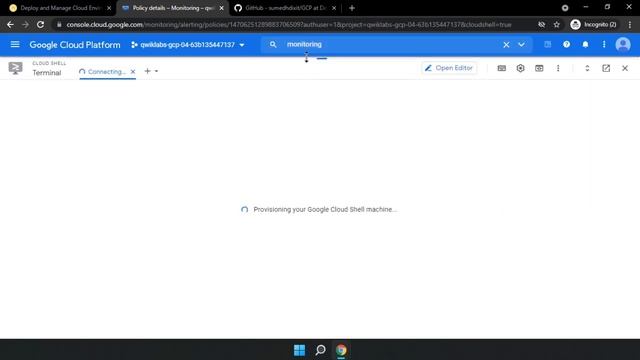Open the account avatar menu
This screenshot has height=360, width=640.
click(623, 44)
